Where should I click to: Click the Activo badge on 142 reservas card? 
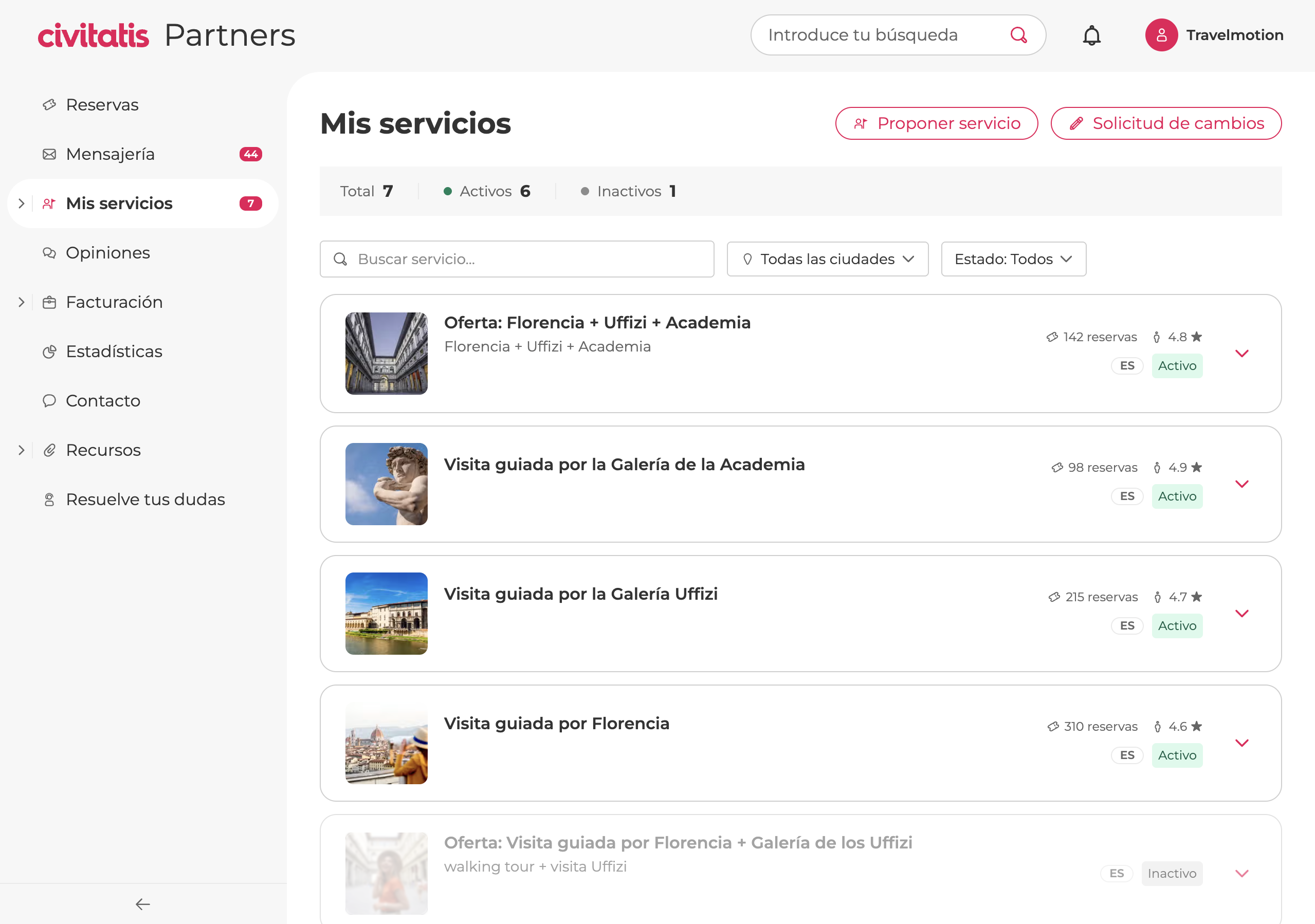(1177, 366)
